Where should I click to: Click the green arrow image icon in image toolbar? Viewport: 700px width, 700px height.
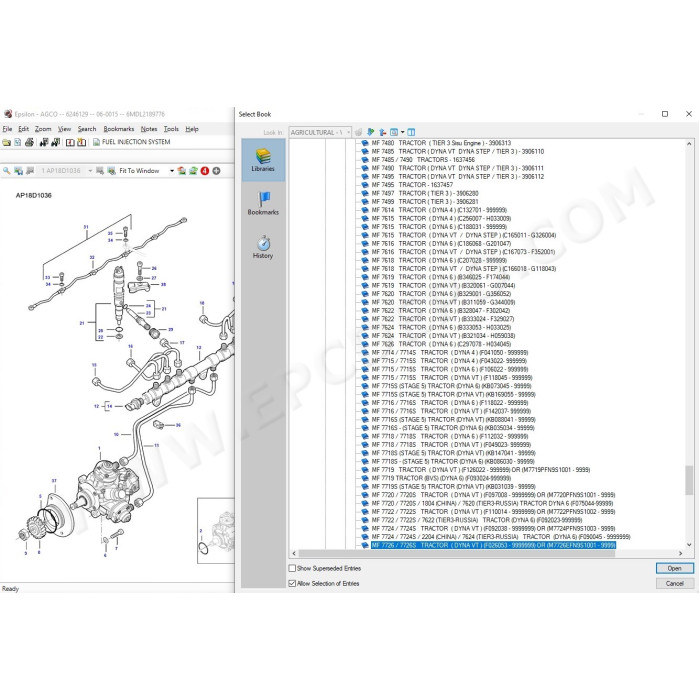[193, 171]
